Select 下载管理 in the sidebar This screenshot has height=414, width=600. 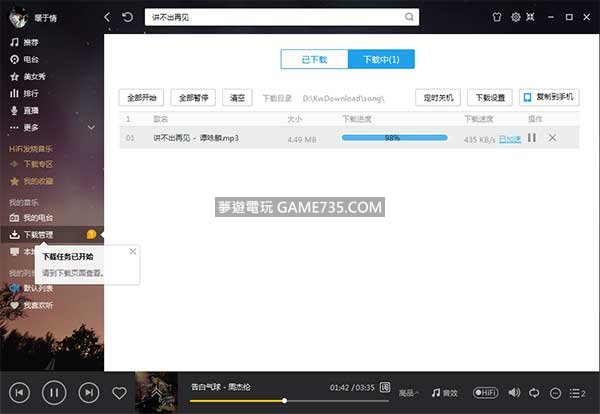click(x=40, y=235)
